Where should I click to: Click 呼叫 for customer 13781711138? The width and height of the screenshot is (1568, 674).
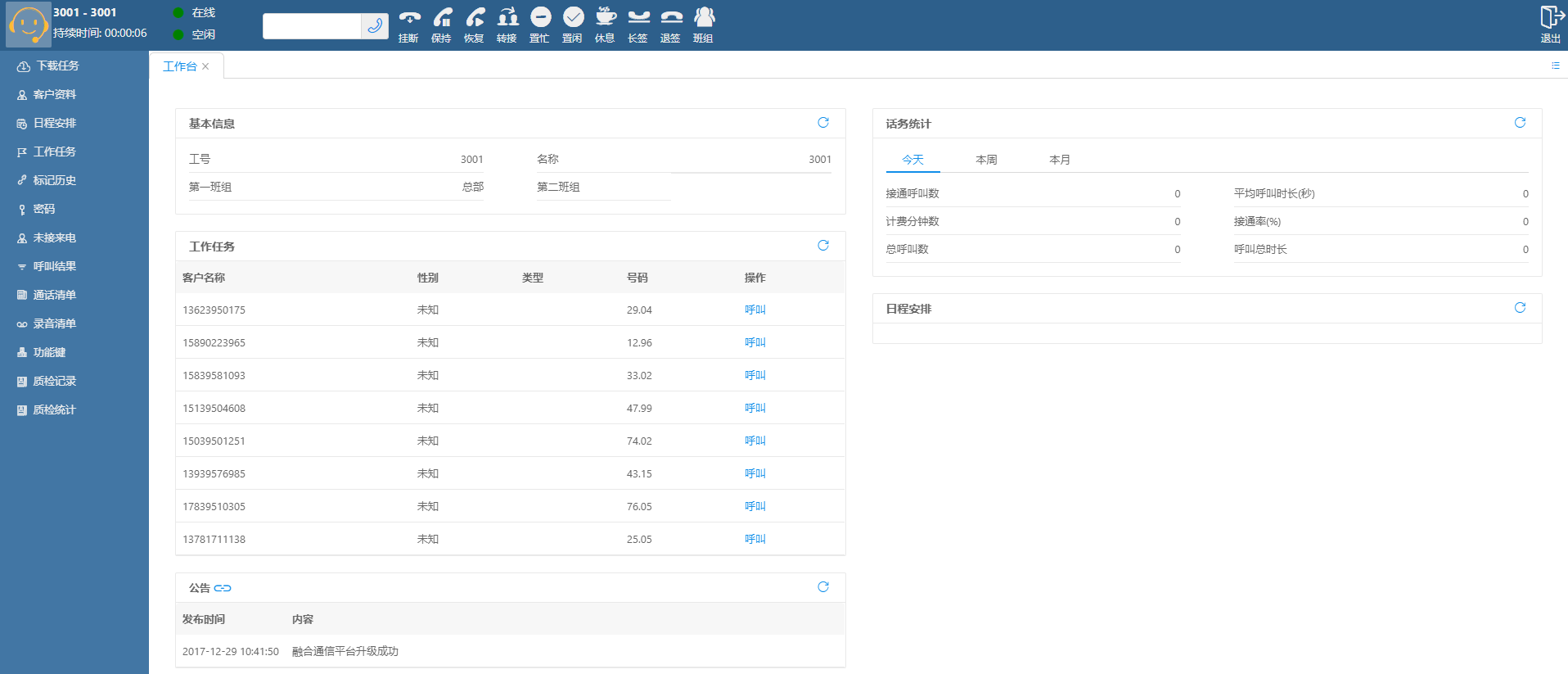point(755,539)
